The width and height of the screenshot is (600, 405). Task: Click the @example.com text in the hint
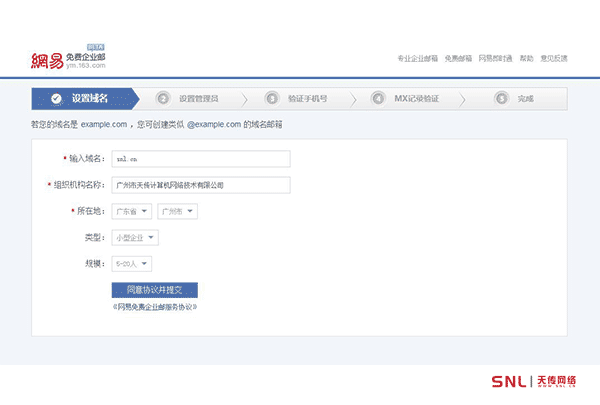(x=214, y=124)
